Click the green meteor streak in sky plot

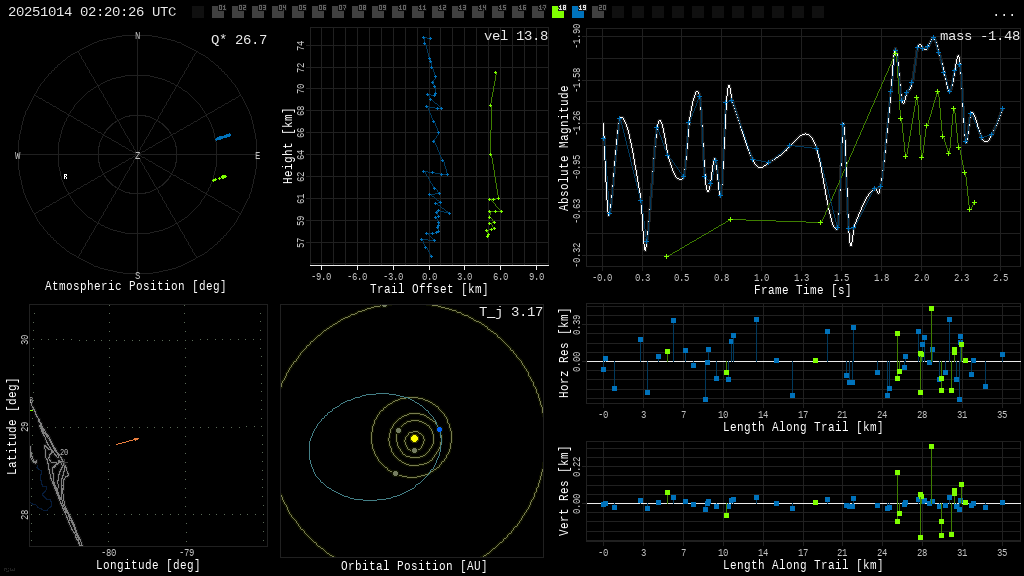pyautogui.click(x=219, y=178)
